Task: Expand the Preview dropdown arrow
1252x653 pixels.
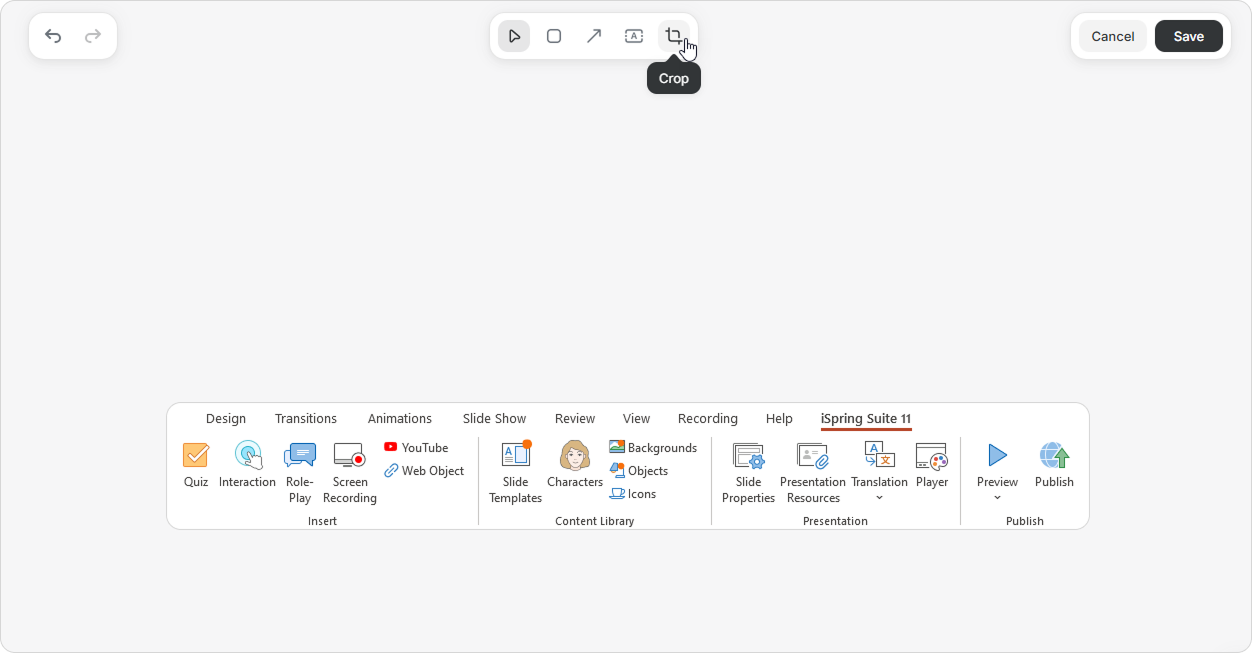Action: pyautogui.click(x=997, y=497)
